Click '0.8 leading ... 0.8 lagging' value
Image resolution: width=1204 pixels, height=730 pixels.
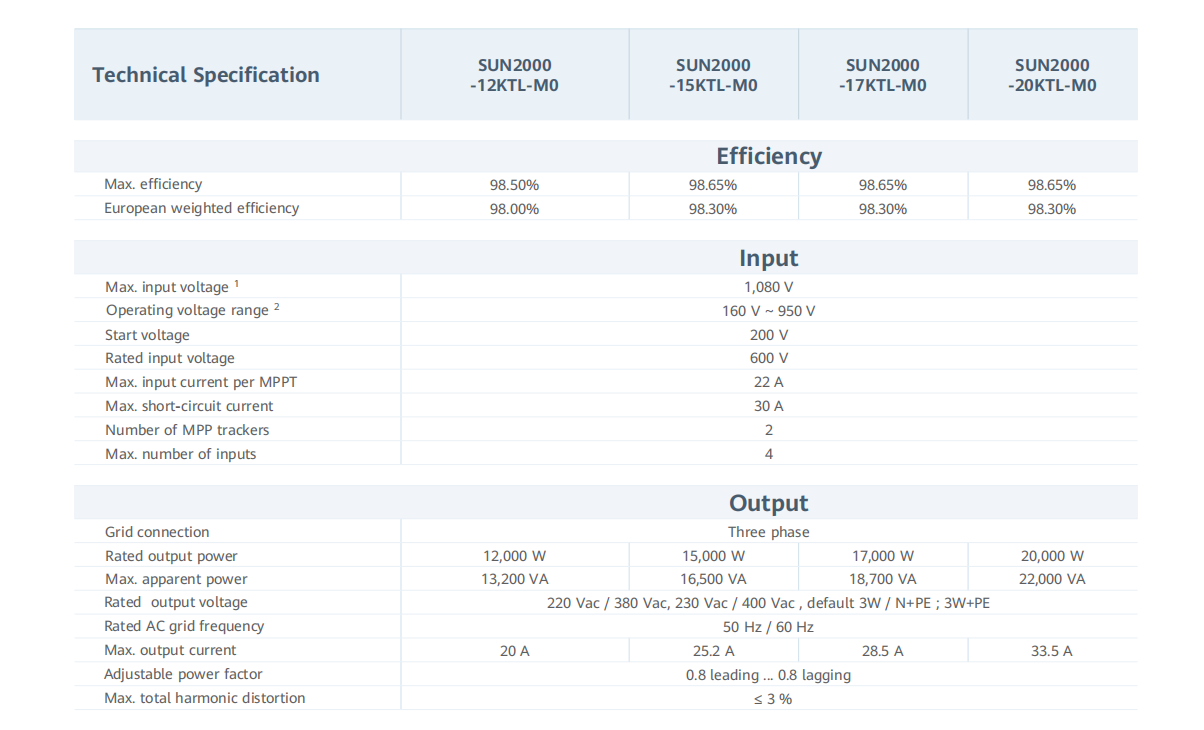tap(769, 675)
